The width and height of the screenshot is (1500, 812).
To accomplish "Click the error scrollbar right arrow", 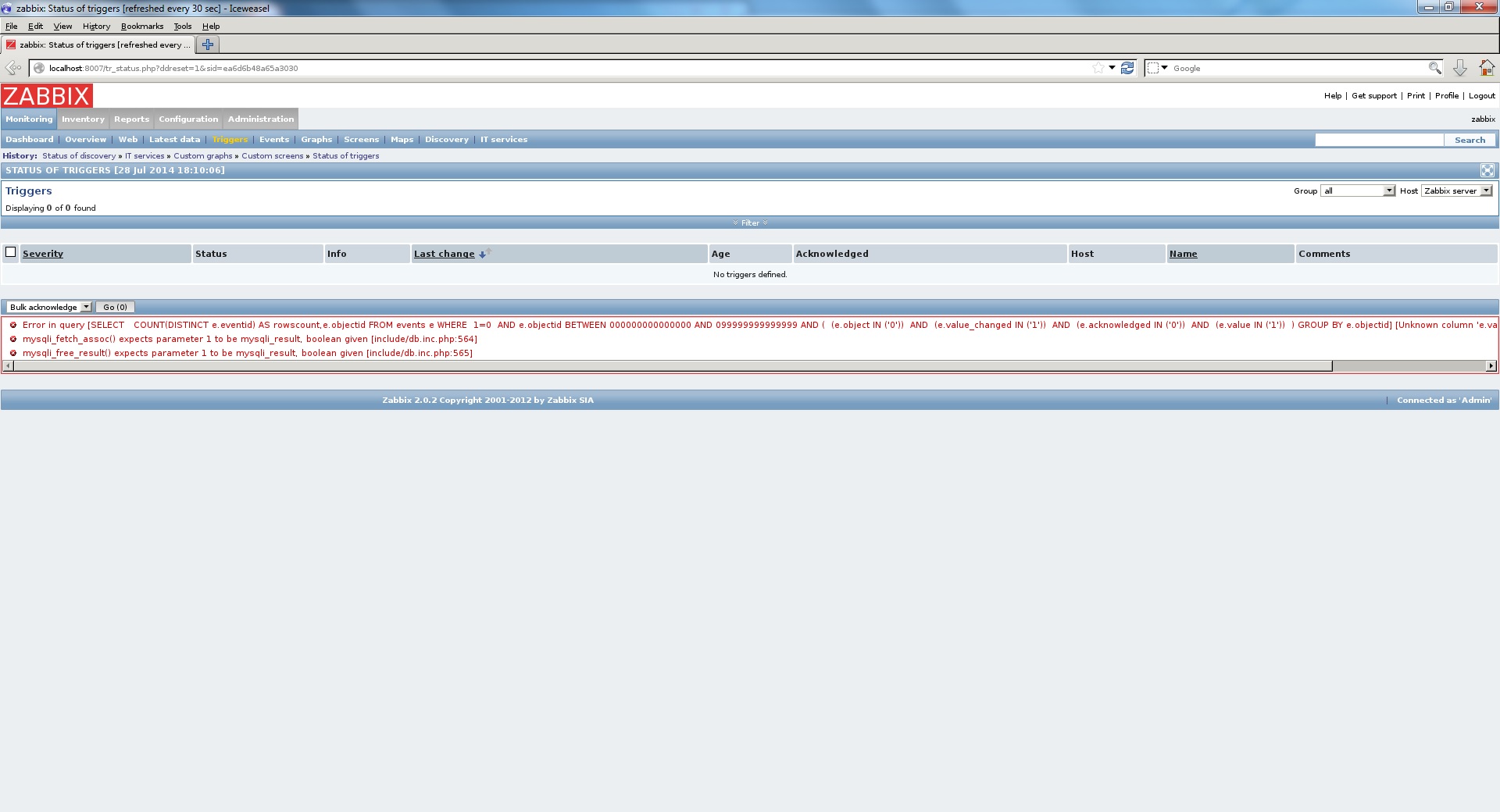I will pyautogui.click(x=1491, y=365).
